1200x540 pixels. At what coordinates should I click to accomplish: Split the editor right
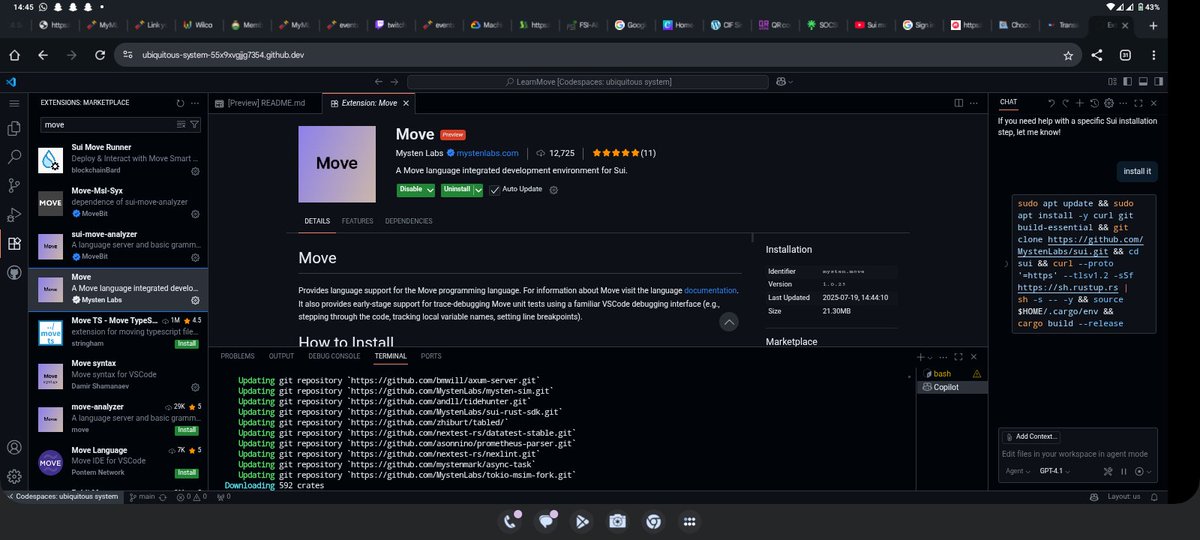(x=958, y=102)
